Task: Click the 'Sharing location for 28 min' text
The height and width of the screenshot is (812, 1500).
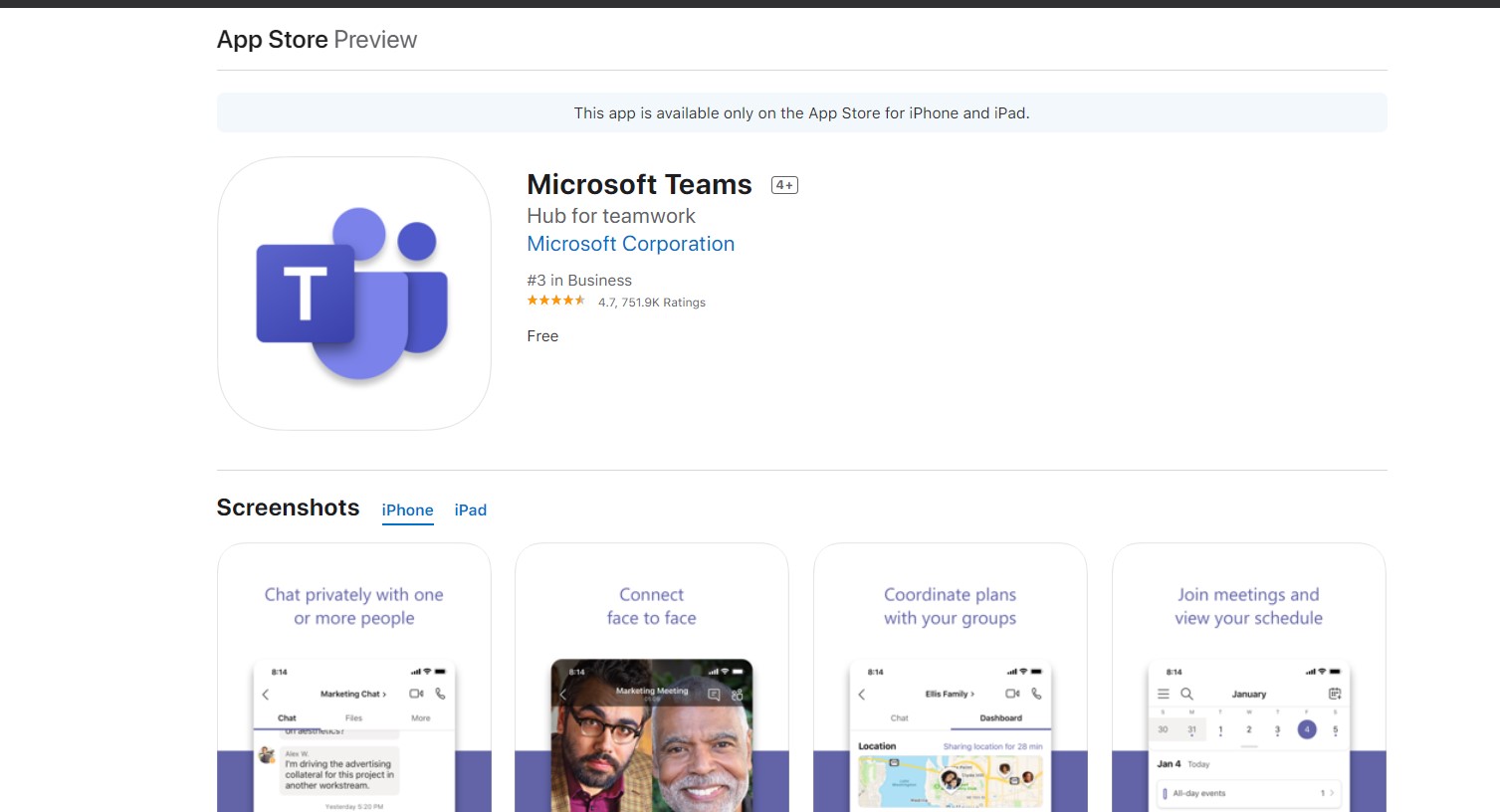Action: click(992, 746)
